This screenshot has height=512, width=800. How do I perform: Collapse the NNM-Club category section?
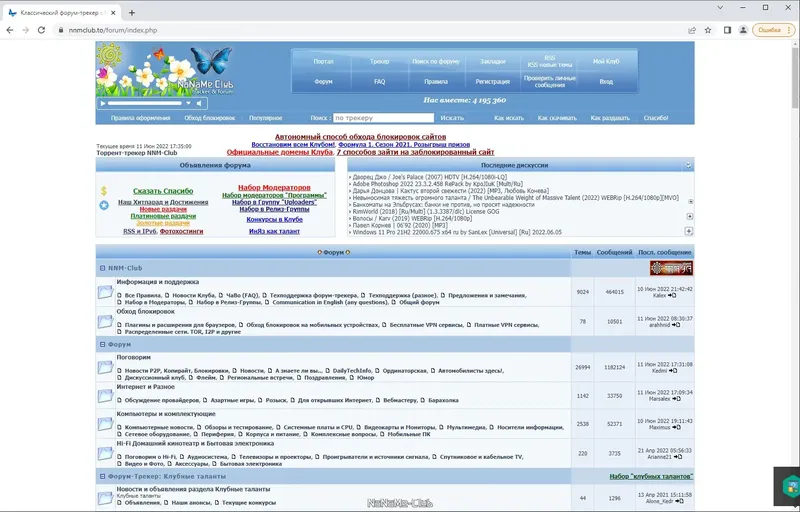click(103, 268)
